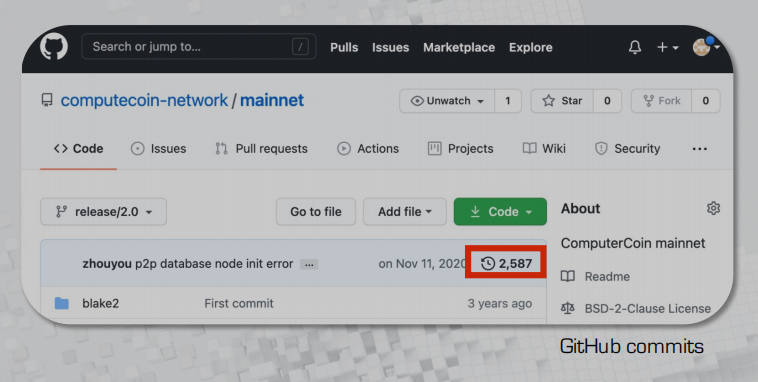Screen dimensions: 758x382
Task: View the watchers count 1
Action: pyautogui.click(x=508, y=101)
